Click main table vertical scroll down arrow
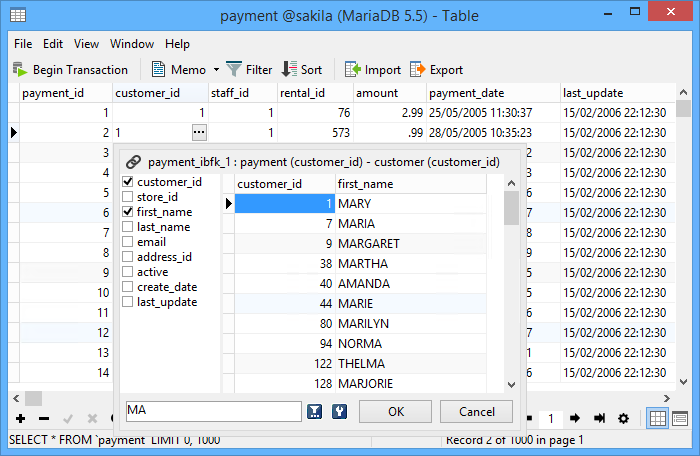700x456 pixels. (x=683, y=382)
